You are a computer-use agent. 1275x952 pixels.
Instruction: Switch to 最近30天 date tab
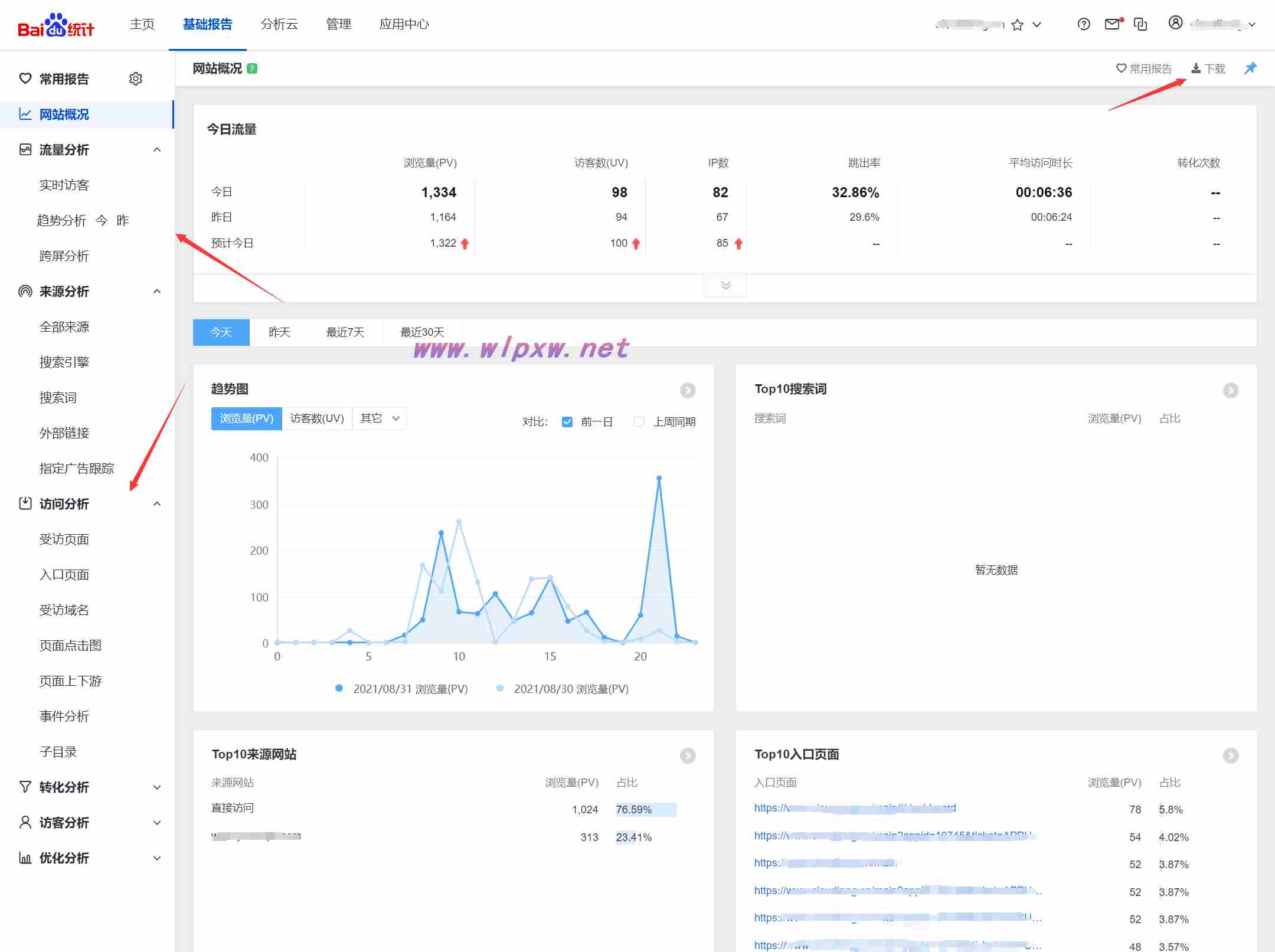click(422, 332)
